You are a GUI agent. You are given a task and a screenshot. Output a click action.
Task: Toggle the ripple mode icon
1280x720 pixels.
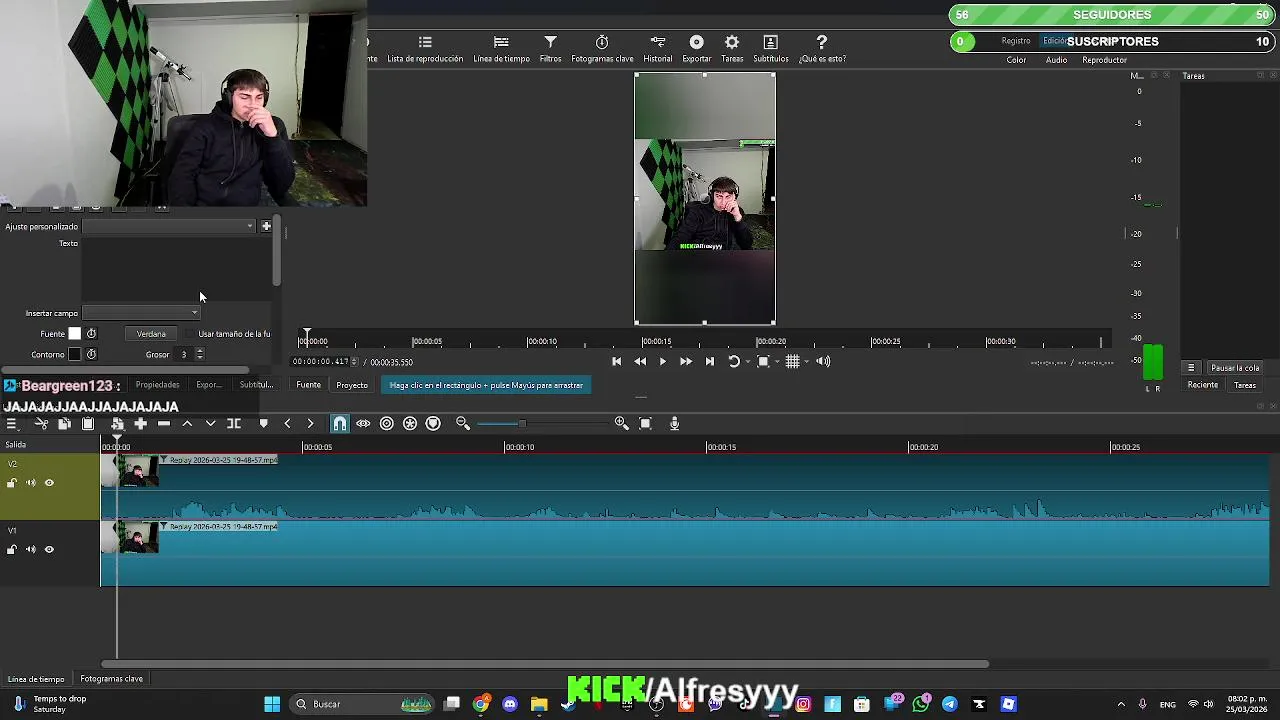[387, 424]
